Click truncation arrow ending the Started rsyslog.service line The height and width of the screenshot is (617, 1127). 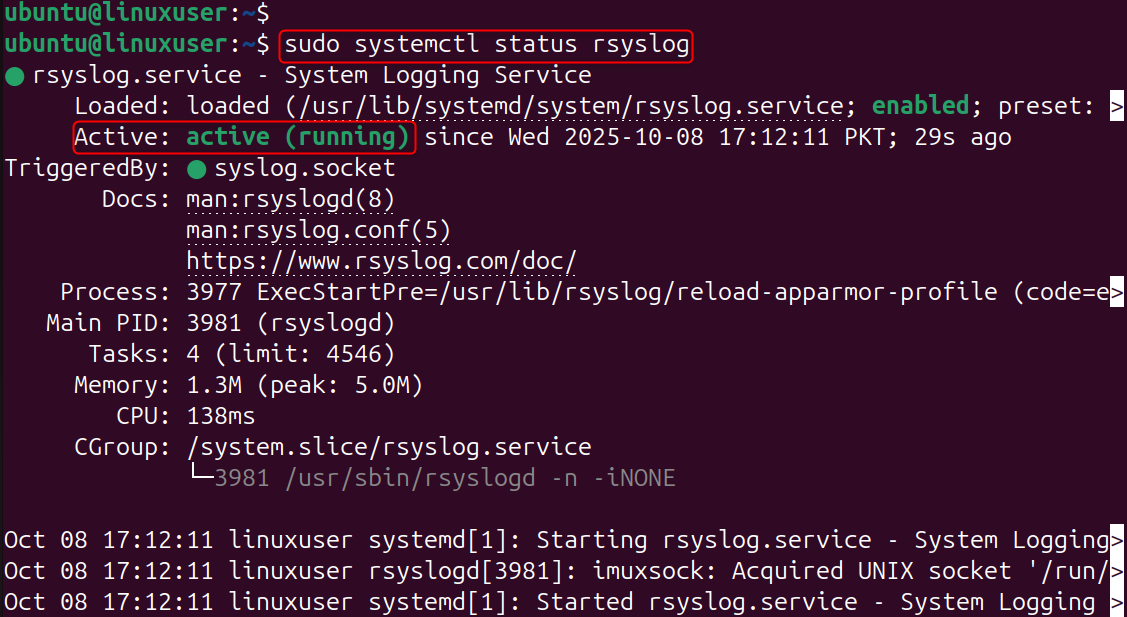(1117, 602)
